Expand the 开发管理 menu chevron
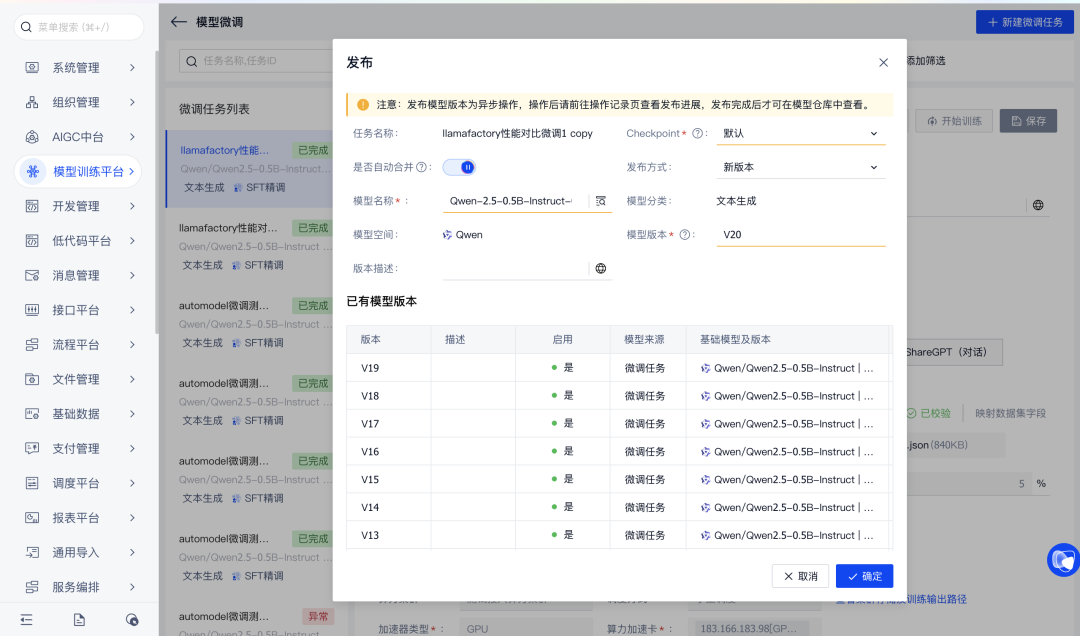 click(132, 206)
